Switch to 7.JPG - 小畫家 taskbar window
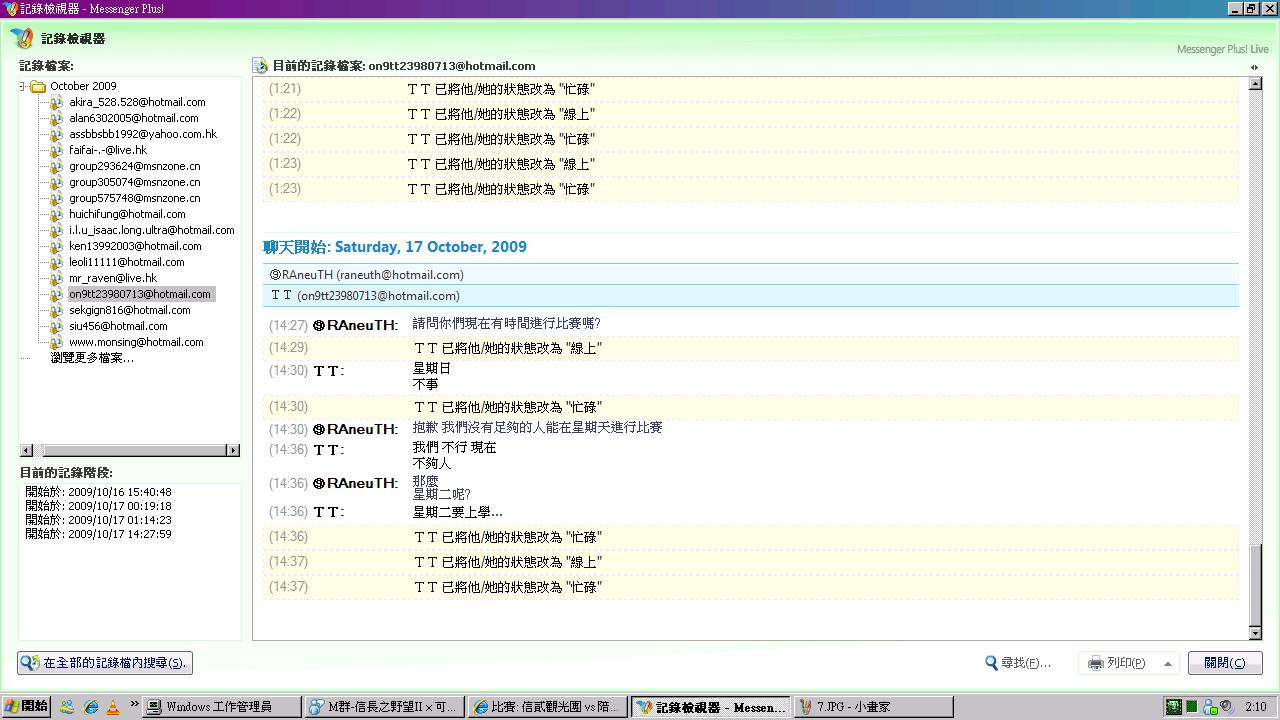Image resolution: width=1280 pixels, height=720 pixels. (x=872, y=707)
